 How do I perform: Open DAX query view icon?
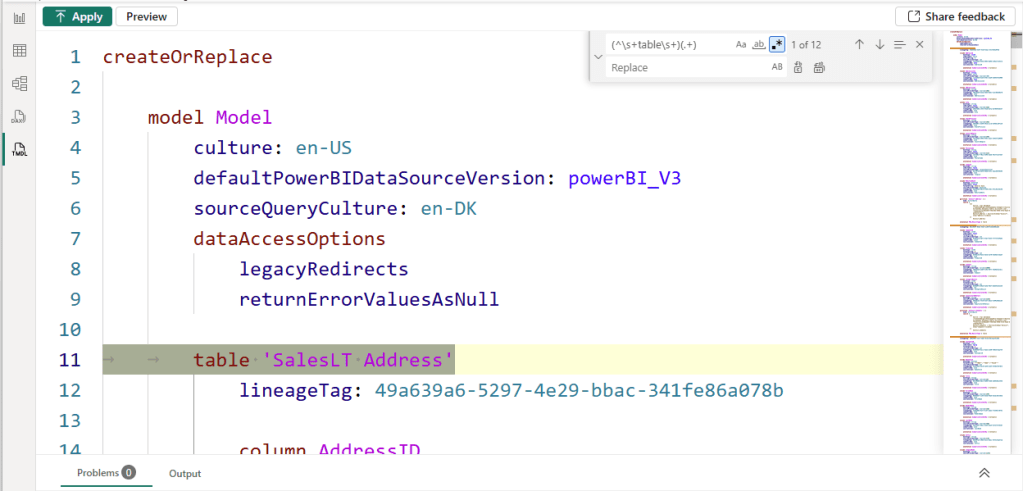19,116
